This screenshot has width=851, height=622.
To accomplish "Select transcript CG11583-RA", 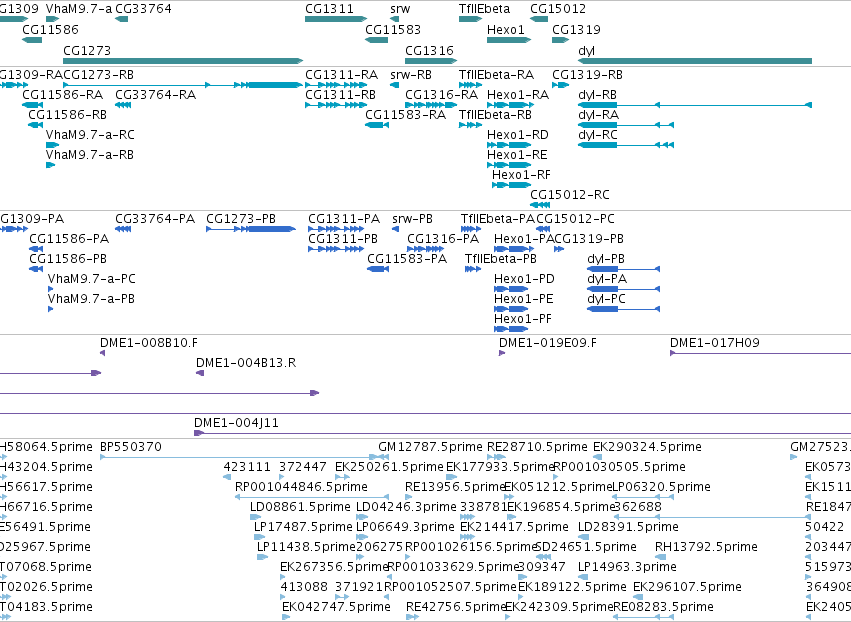I will pyautogui.click(x=405, y=115).
